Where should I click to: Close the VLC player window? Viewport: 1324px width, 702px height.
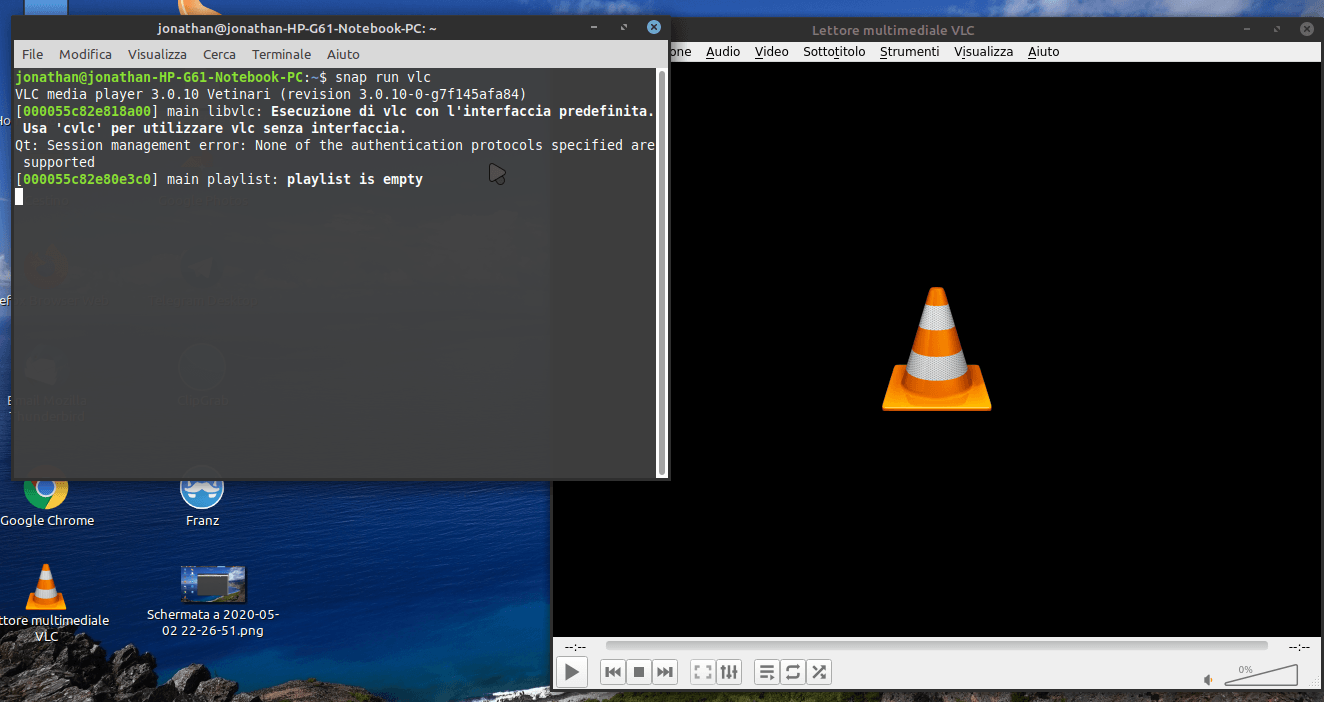(1306, 30)
